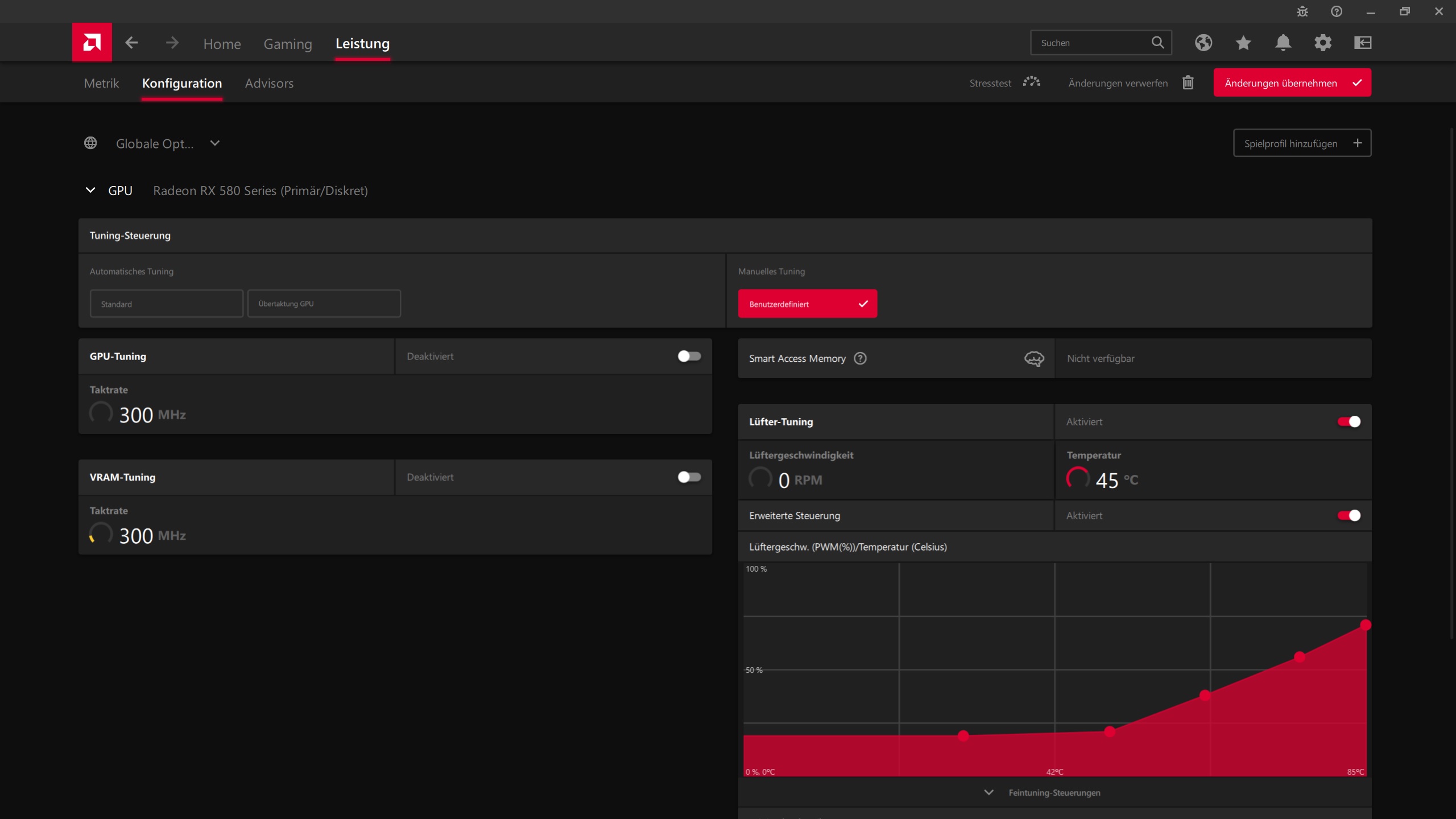Collapse the GPU section chevron
This screenshot has height=819, width=1456.
point(90,190)
